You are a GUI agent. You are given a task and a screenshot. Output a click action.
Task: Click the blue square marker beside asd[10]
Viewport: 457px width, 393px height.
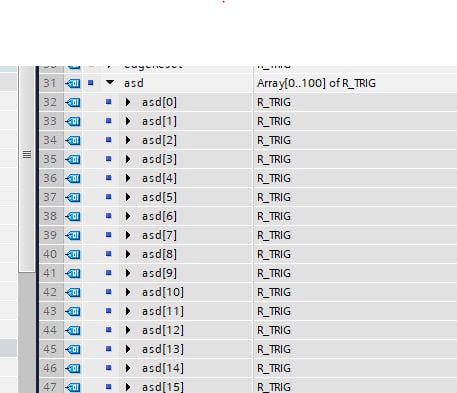(x=108, y=291)
